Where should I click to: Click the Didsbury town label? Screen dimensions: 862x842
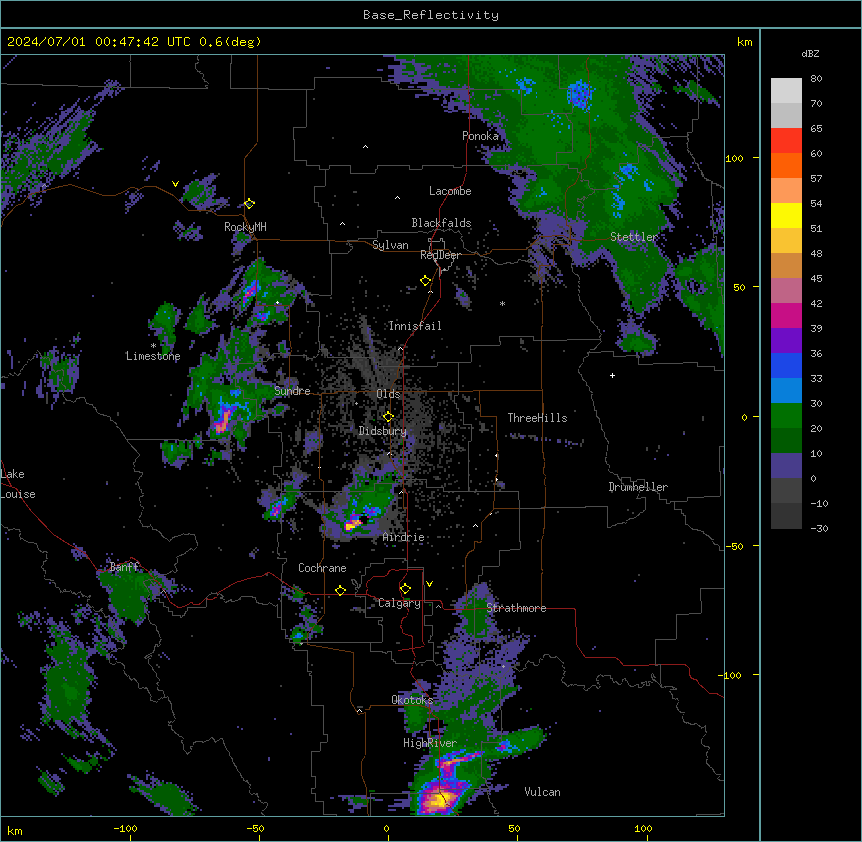(x=383, y=431)
